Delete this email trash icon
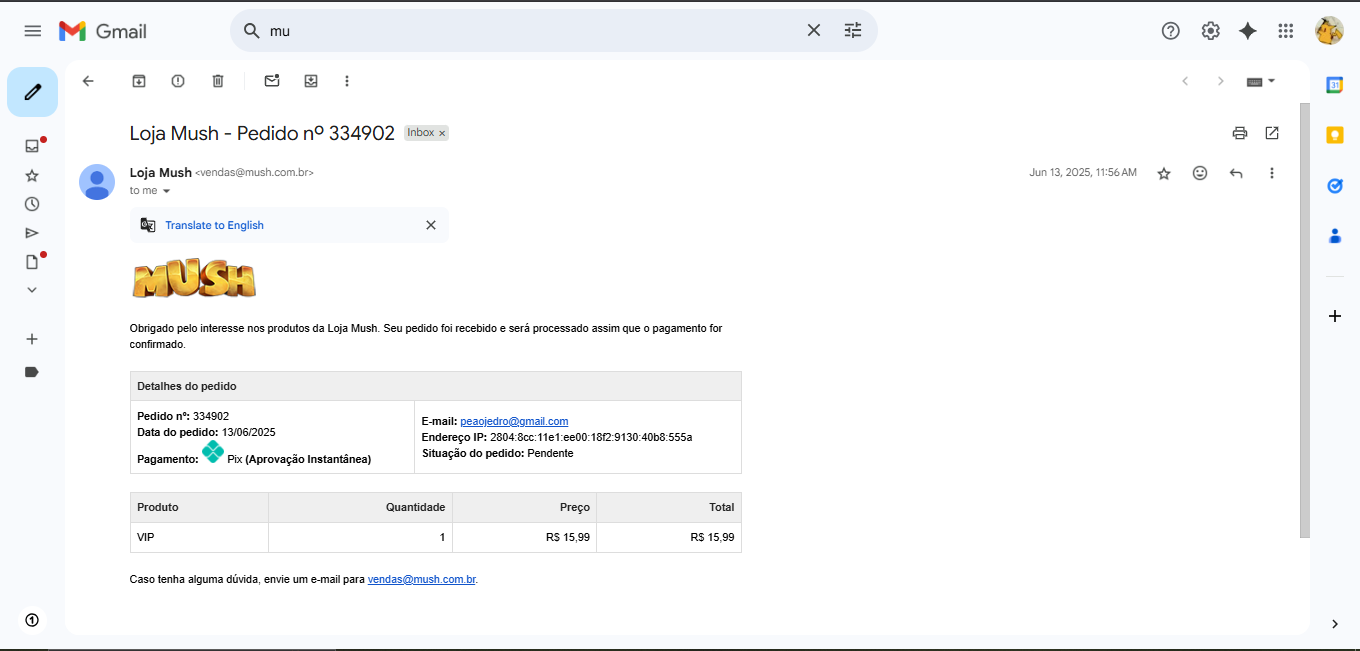Screen dimensions: 1360x651 [218, 81]
